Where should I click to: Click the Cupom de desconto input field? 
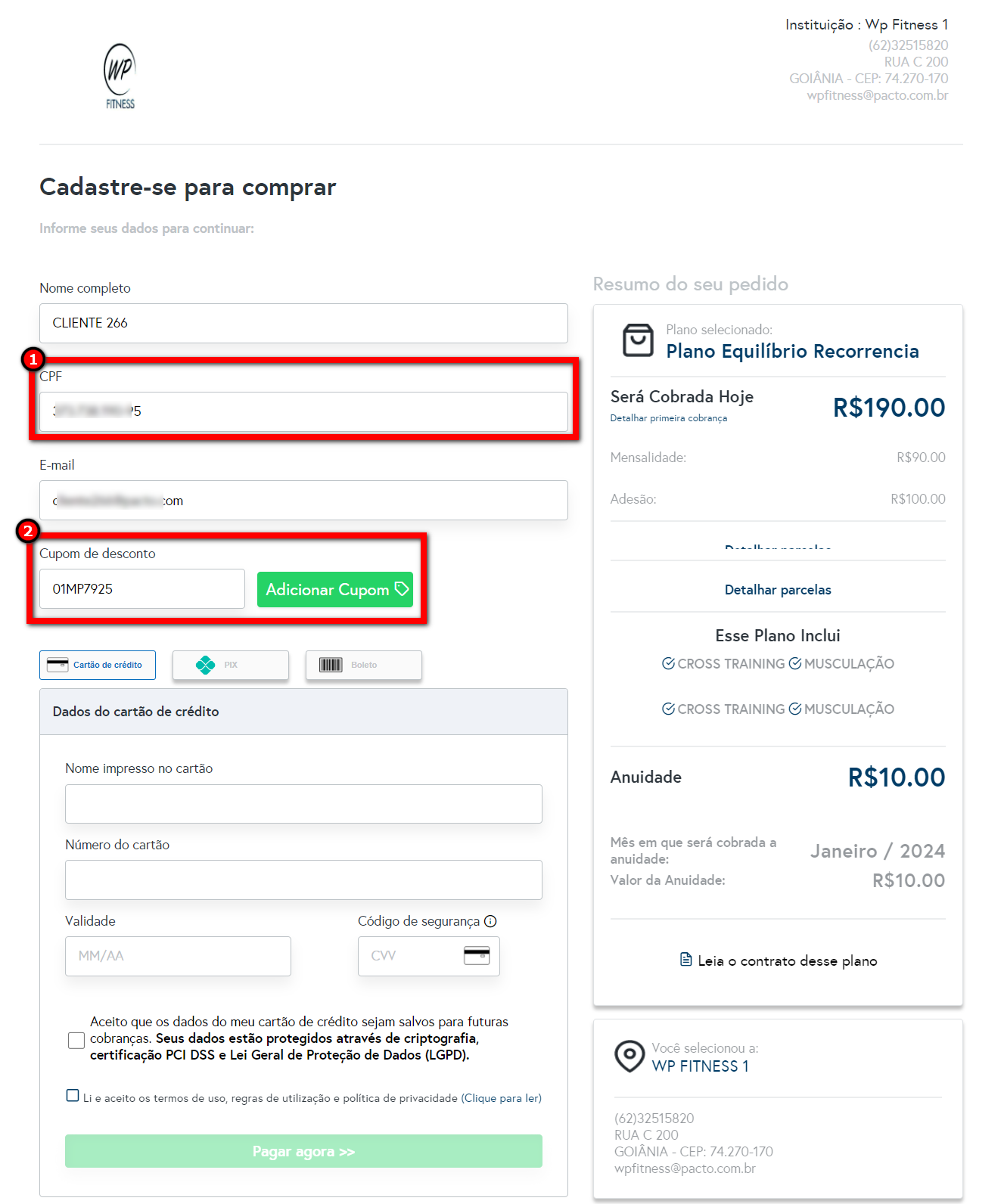pos(142,589)
